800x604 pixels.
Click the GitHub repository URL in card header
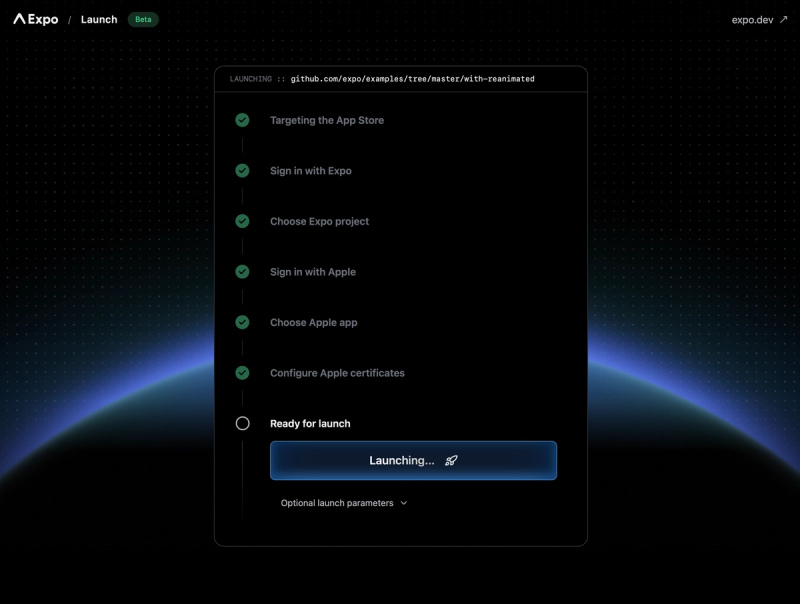pyautogui.click(x=412, y=79)
